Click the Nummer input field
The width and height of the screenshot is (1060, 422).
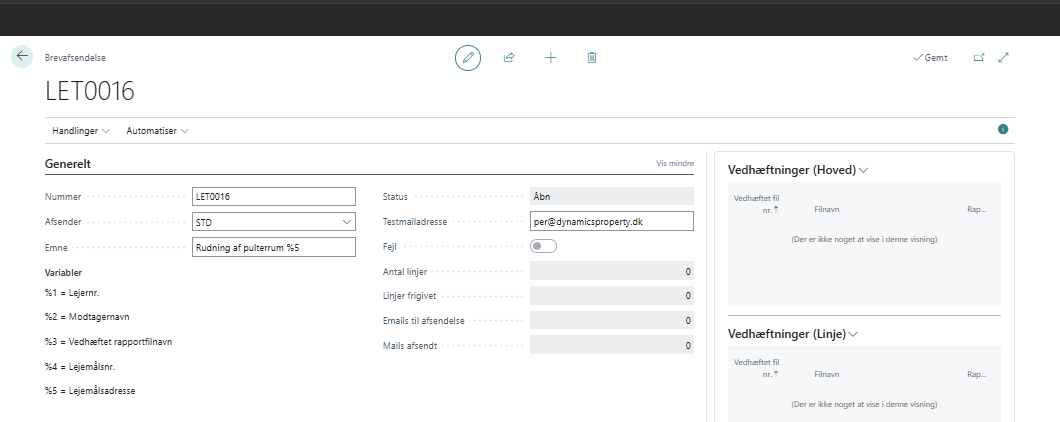click(273, 197)
